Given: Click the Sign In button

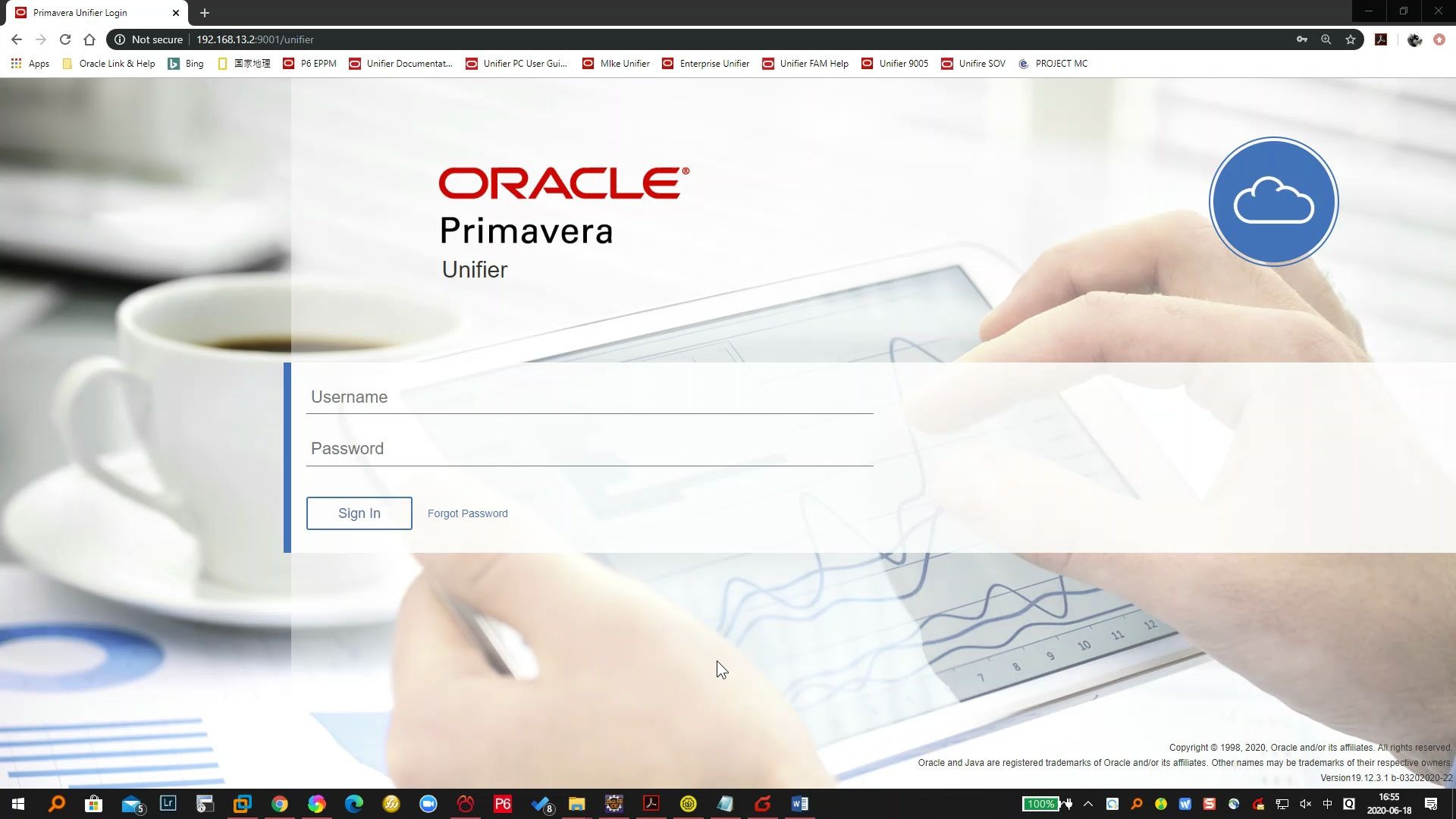Looking at the screenshot, I should [x=359, y=513].
